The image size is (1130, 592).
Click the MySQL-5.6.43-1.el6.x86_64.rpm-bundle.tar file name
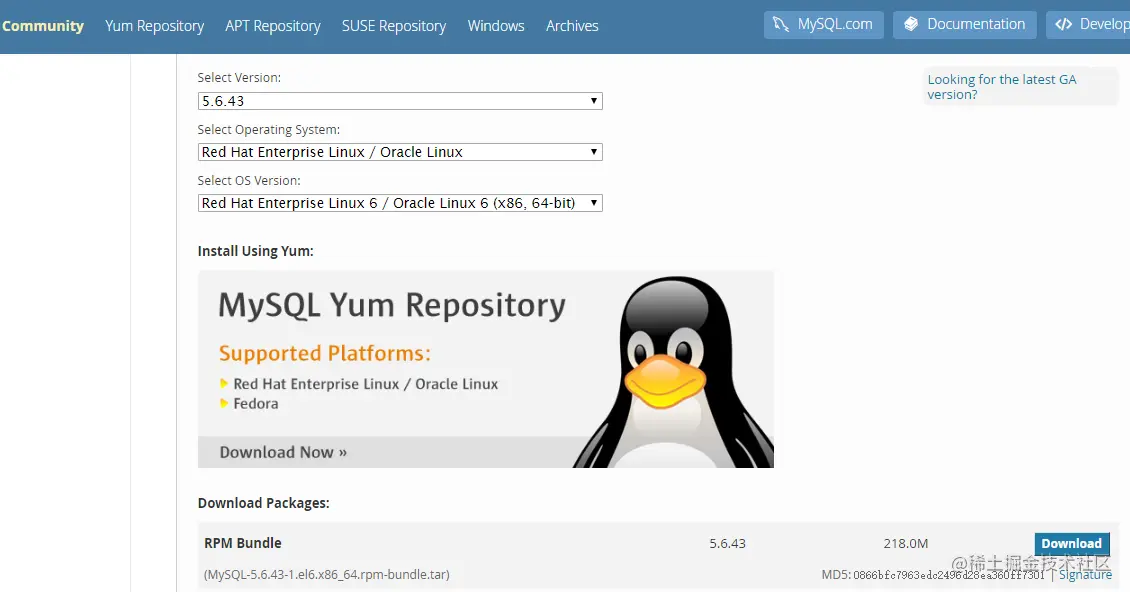(x=326, y=575)
